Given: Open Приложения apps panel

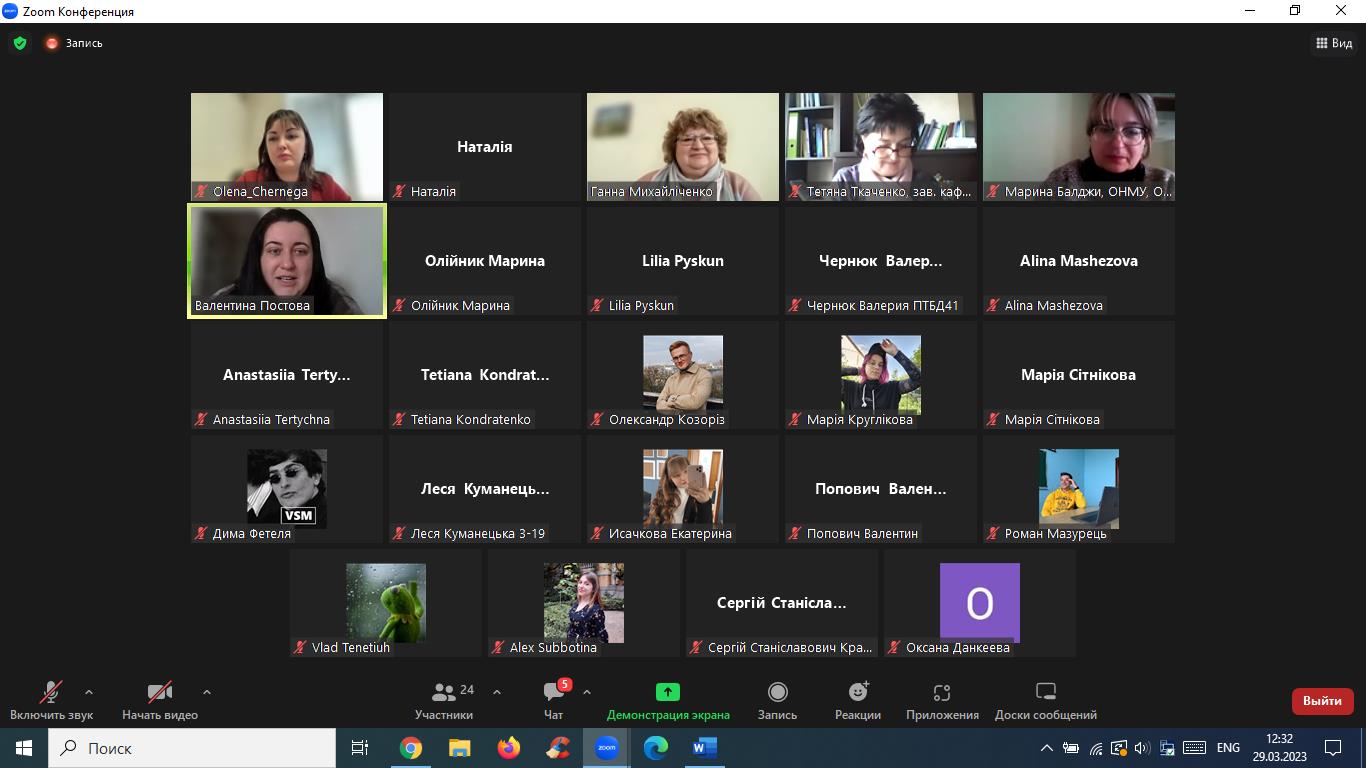Looking at the screenshot, I should 942,700.
